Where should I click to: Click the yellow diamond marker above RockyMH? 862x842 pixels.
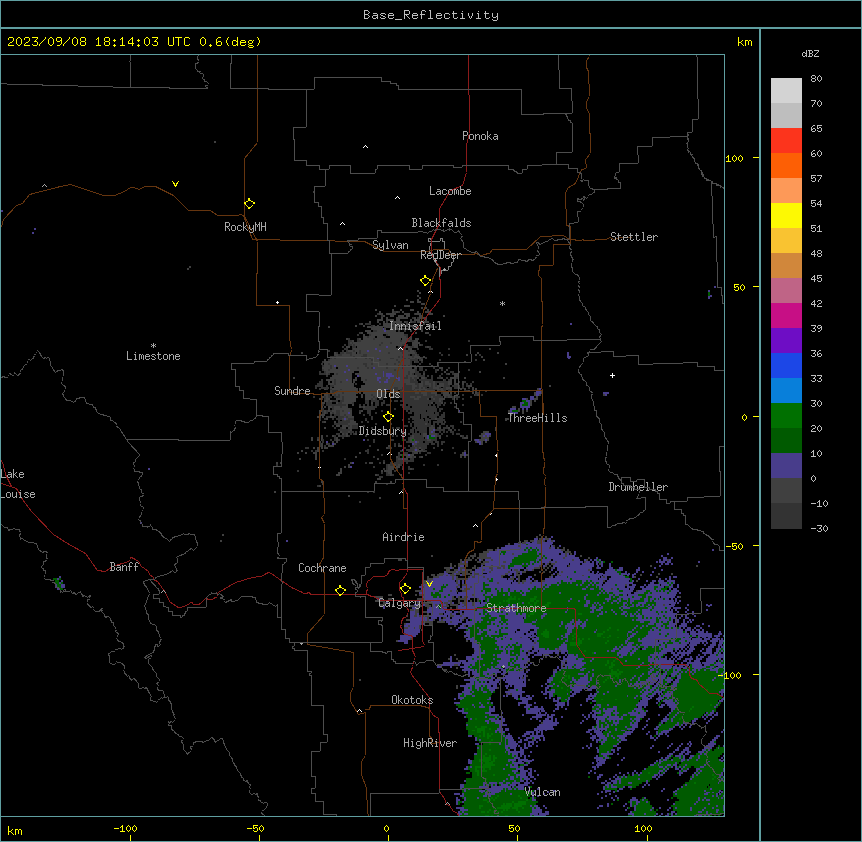tap(250, 204)
